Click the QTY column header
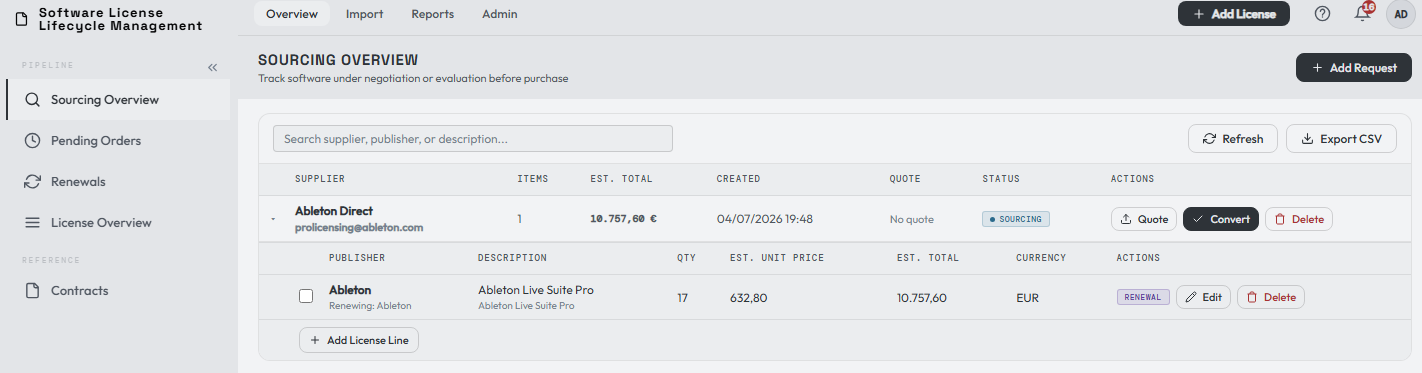The image size is (1422, 373). pyautogui.click(x=686, y=258)
